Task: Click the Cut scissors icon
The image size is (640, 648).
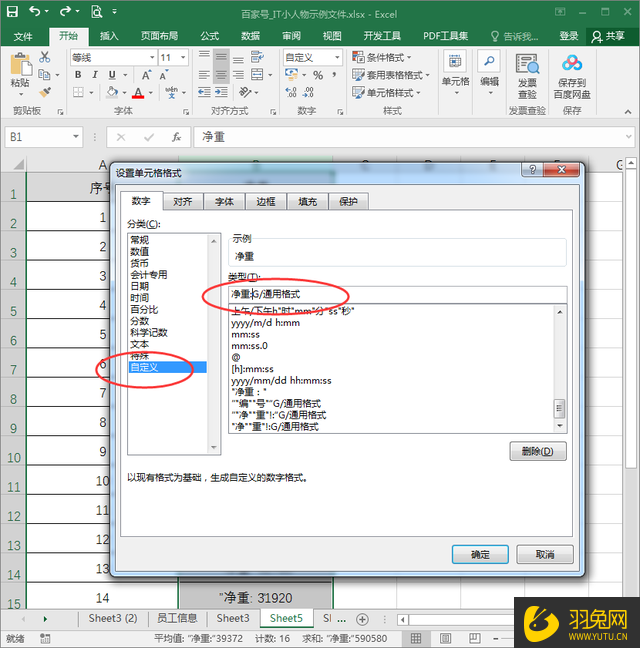Action: (45, 57)
